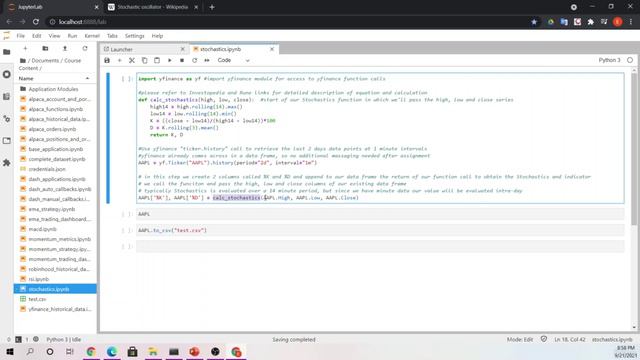Open Running Terminals and Kernels sidebar icon
Image resolution: width=640 pixels, height=360 pixels.
pos(7,74)
